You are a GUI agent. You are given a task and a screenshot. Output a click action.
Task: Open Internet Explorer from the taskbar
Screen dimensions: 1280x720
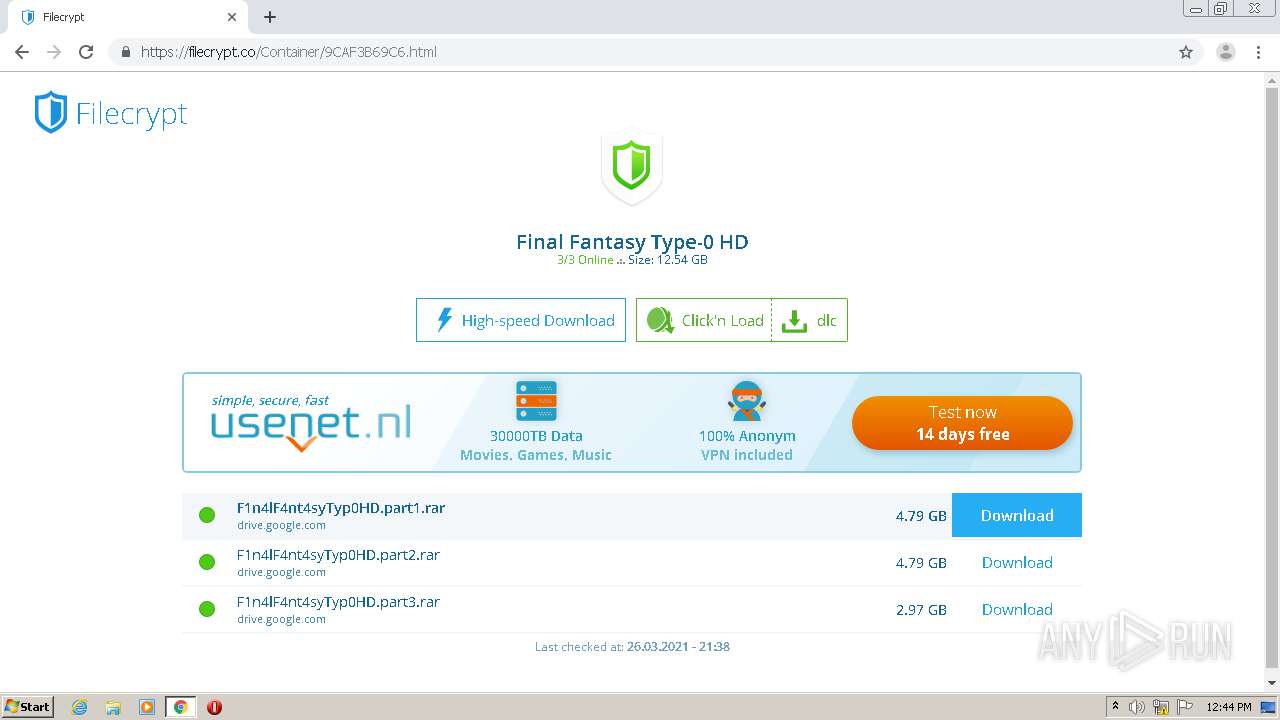pos(79,707)
